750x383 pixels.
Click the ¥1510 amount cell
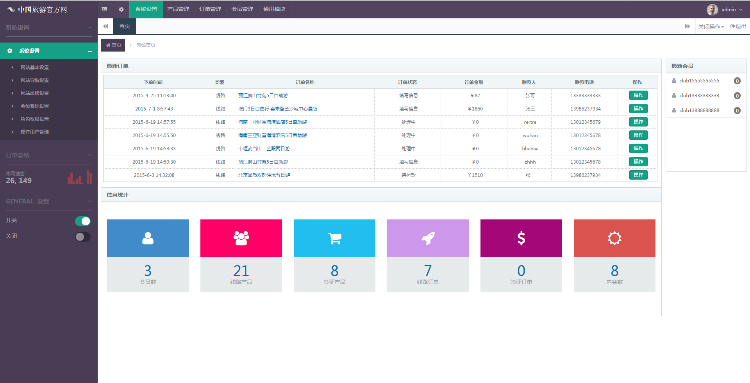tap(475, 175)
